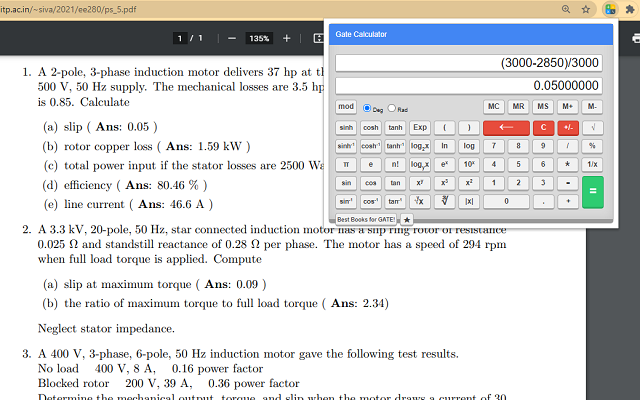Print the PDF with the printer icon

coord(636,38)
